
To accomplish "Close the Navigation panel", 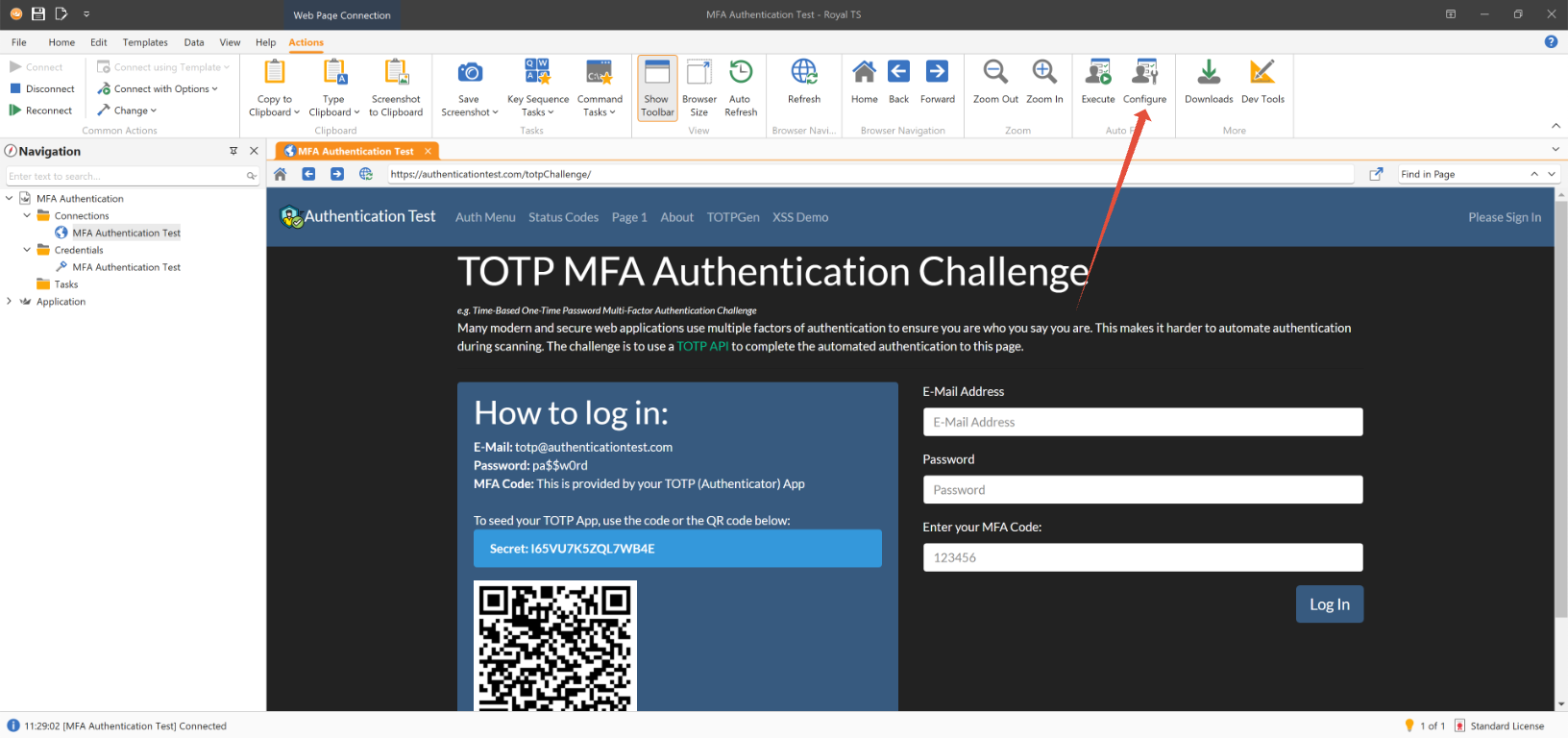I will (254, 151).
